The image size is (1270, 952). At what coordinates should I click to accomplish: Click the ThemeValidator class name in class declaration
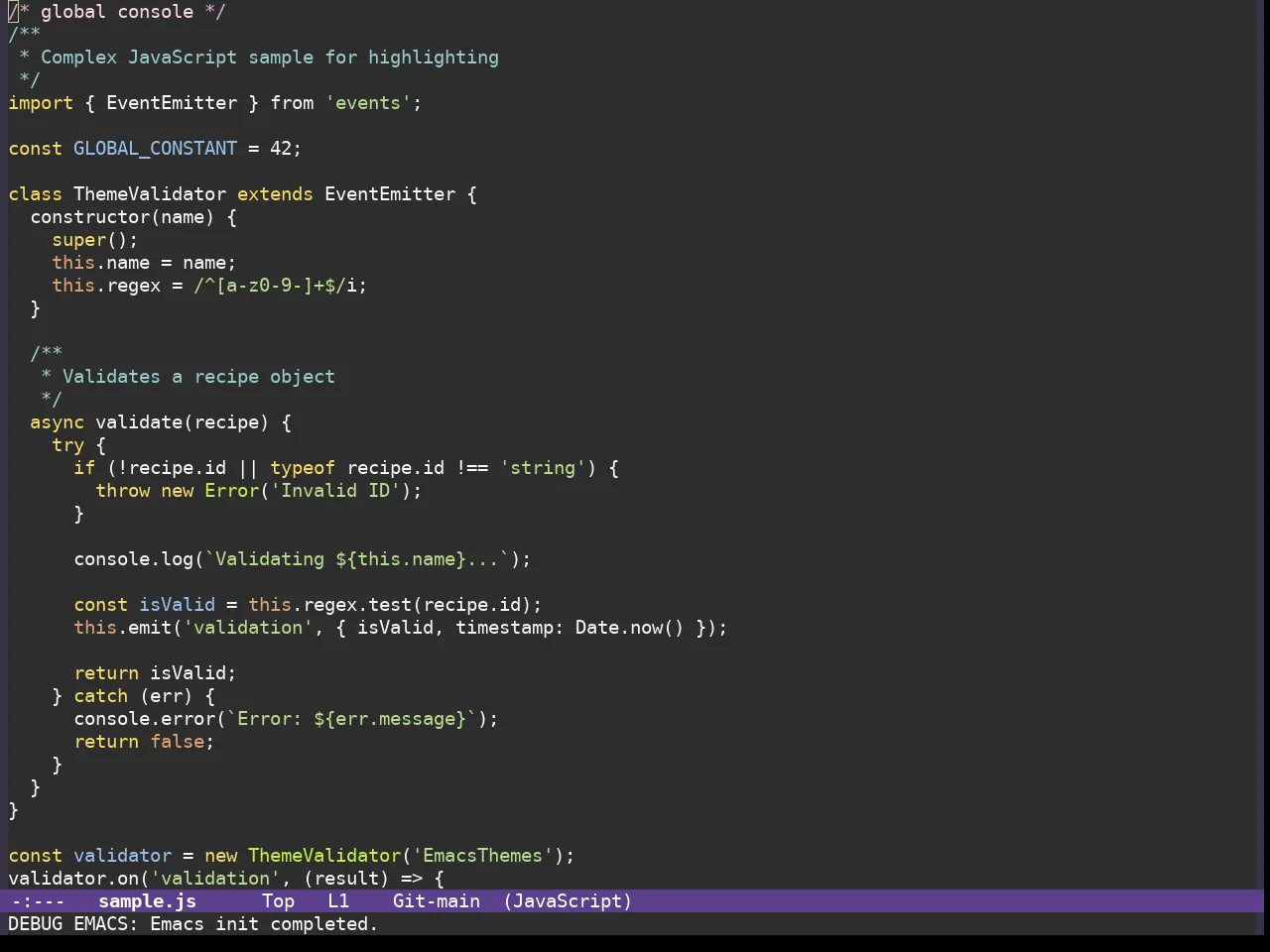[150, 194]
